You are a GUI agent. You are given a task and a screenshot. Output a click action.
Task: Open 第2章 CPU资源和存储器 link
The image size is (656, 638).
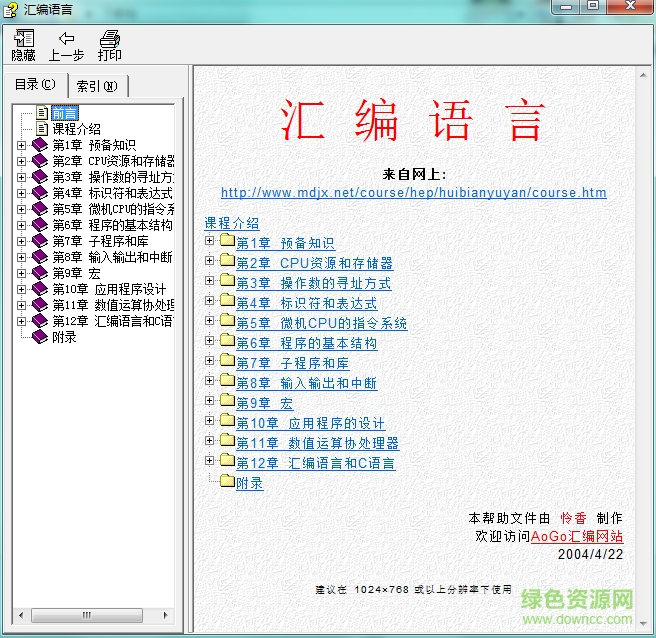coord(314,263)
